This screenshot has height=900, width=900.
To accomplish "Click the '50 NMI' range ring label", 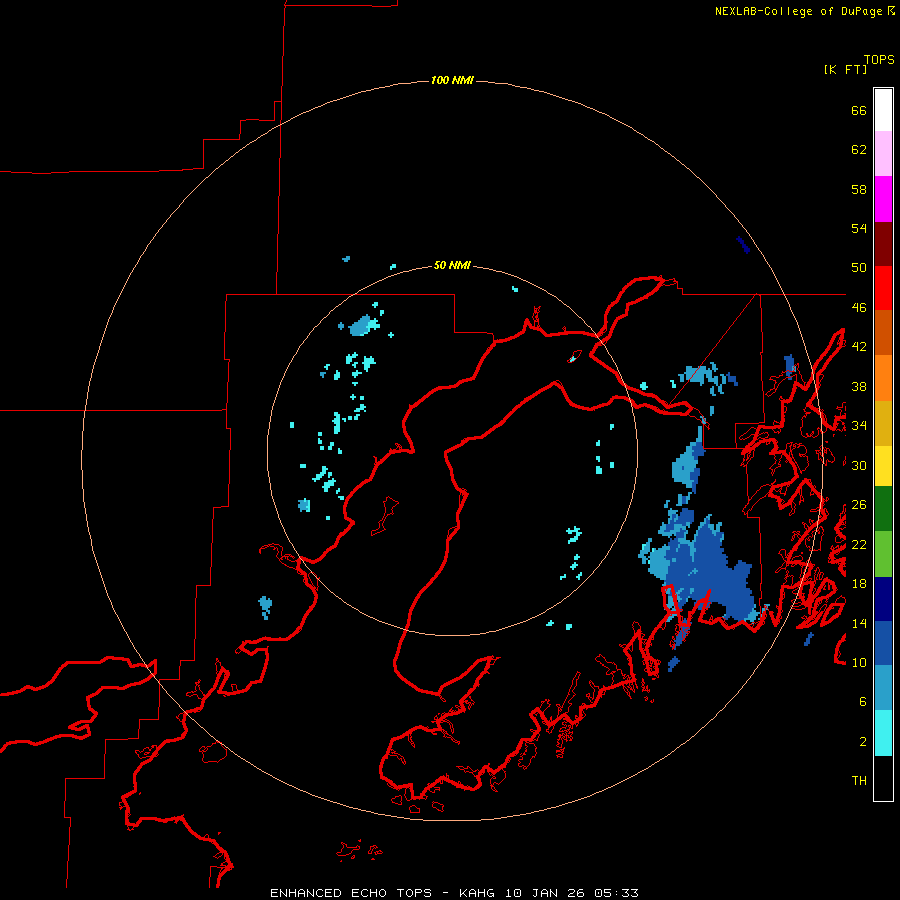I will click(452, 265).
